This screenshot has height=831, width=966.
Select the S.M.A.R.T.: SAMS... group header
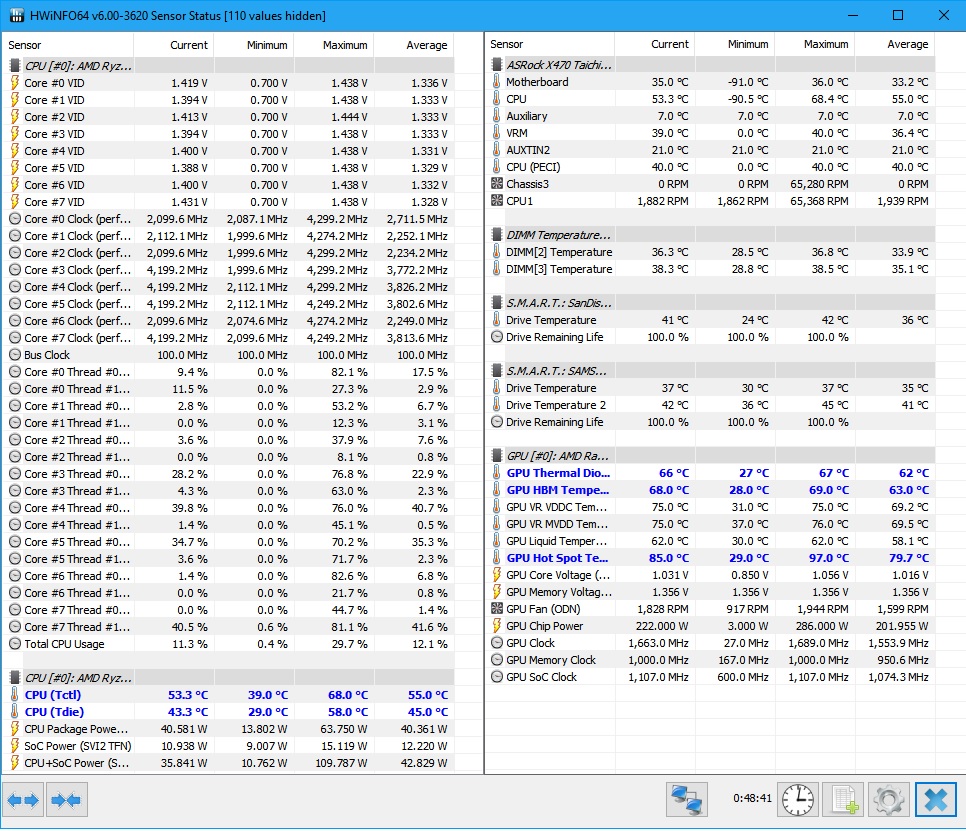(711, 371)
